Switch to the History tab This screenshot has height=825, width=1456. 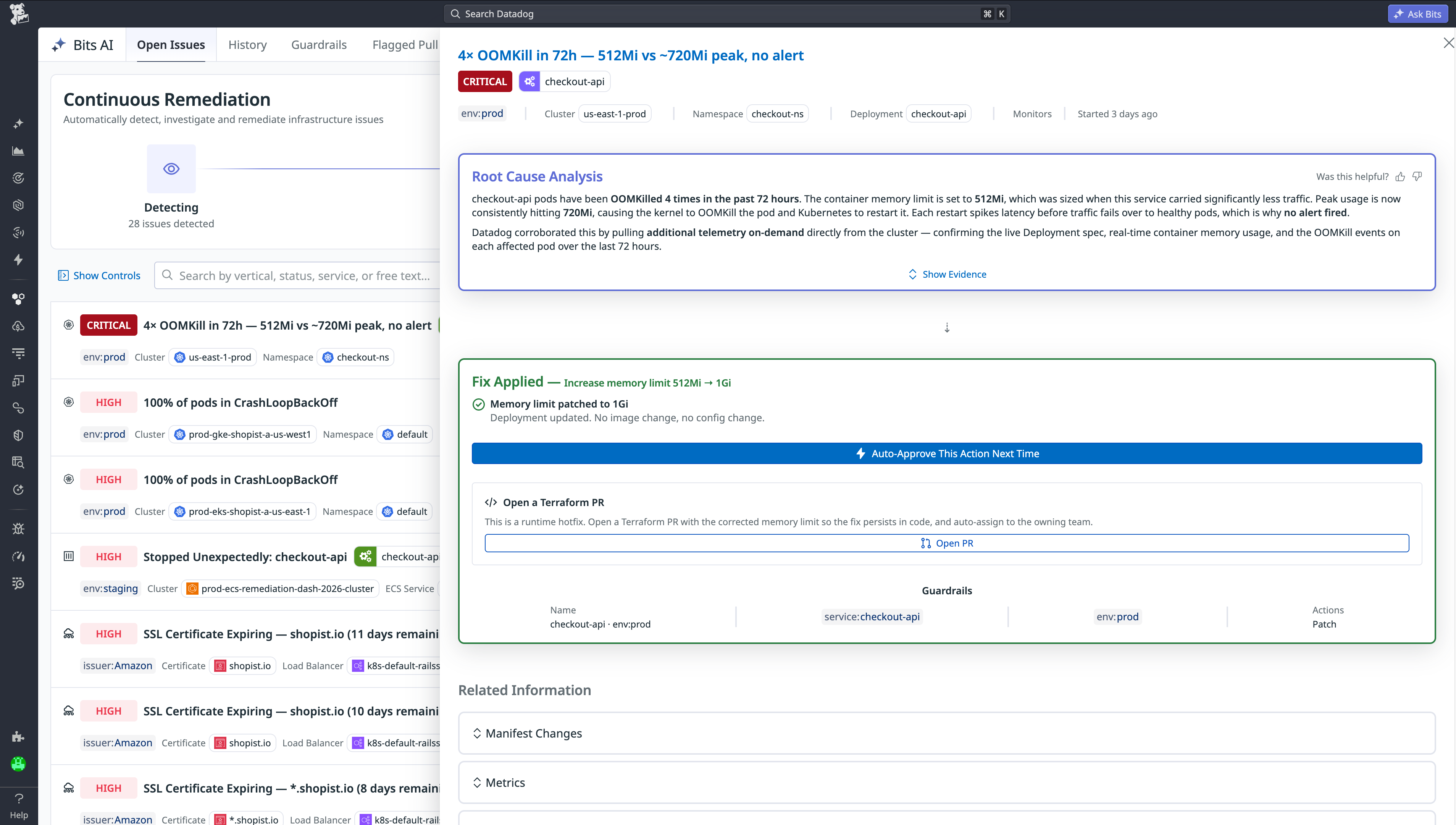247,45
